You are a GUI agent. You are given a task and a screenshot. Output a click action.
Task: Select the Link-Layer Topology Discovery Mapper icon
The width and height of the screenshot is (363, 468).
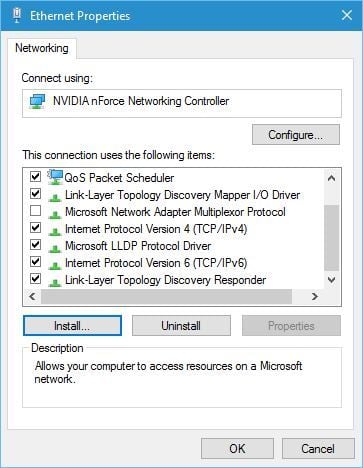coord(55,197)
